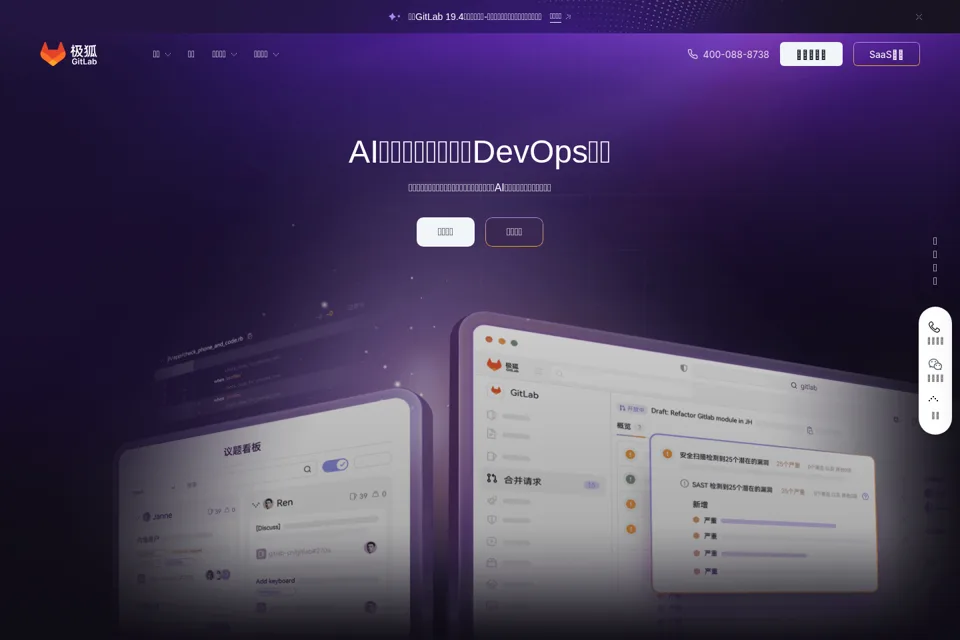Click the white filled button under the headline
Image resolution: width=960 pixels, height=640 pixels.
point(446,232)
